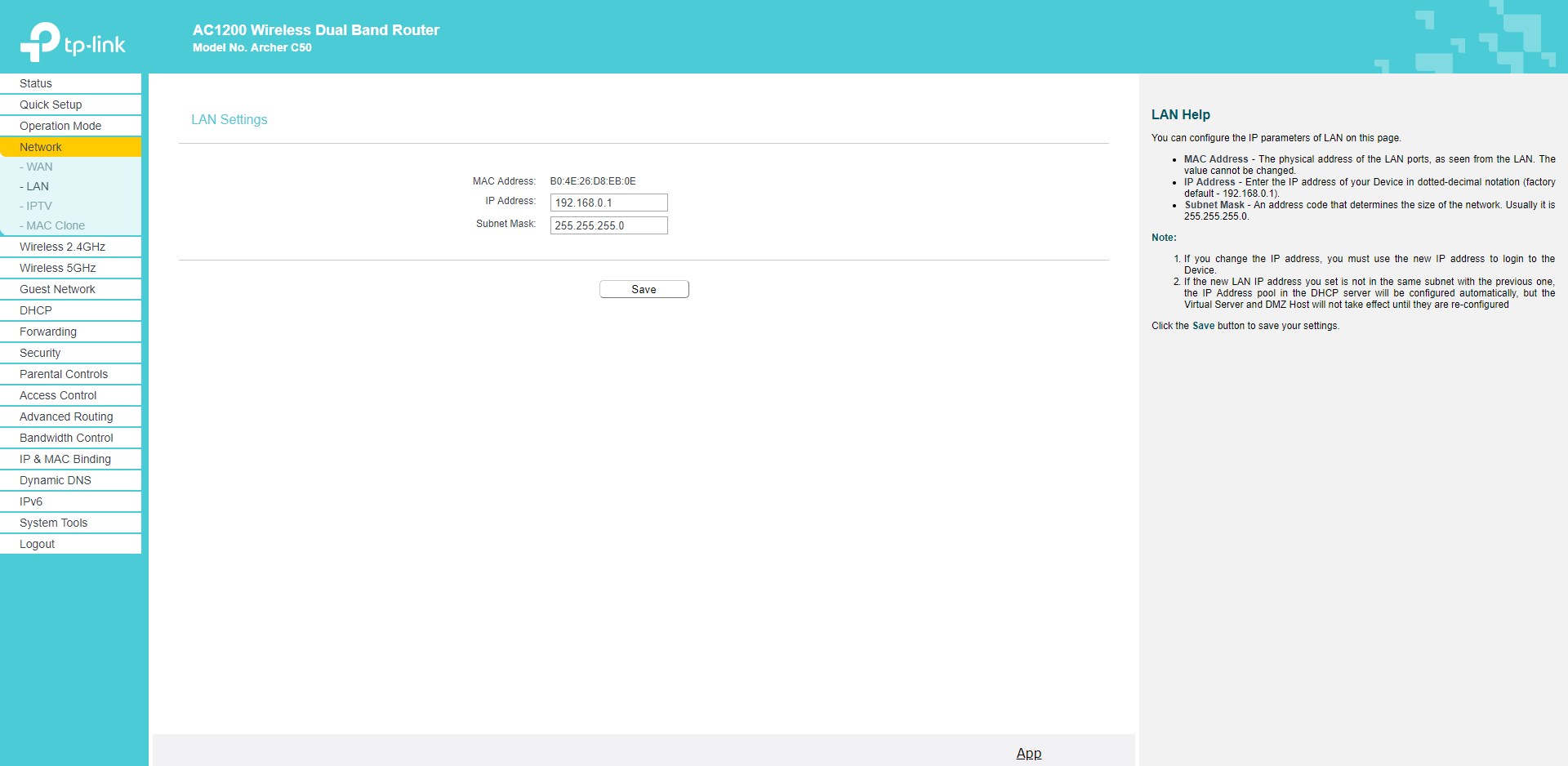Open the WAN submenu item

coord(38,167)
